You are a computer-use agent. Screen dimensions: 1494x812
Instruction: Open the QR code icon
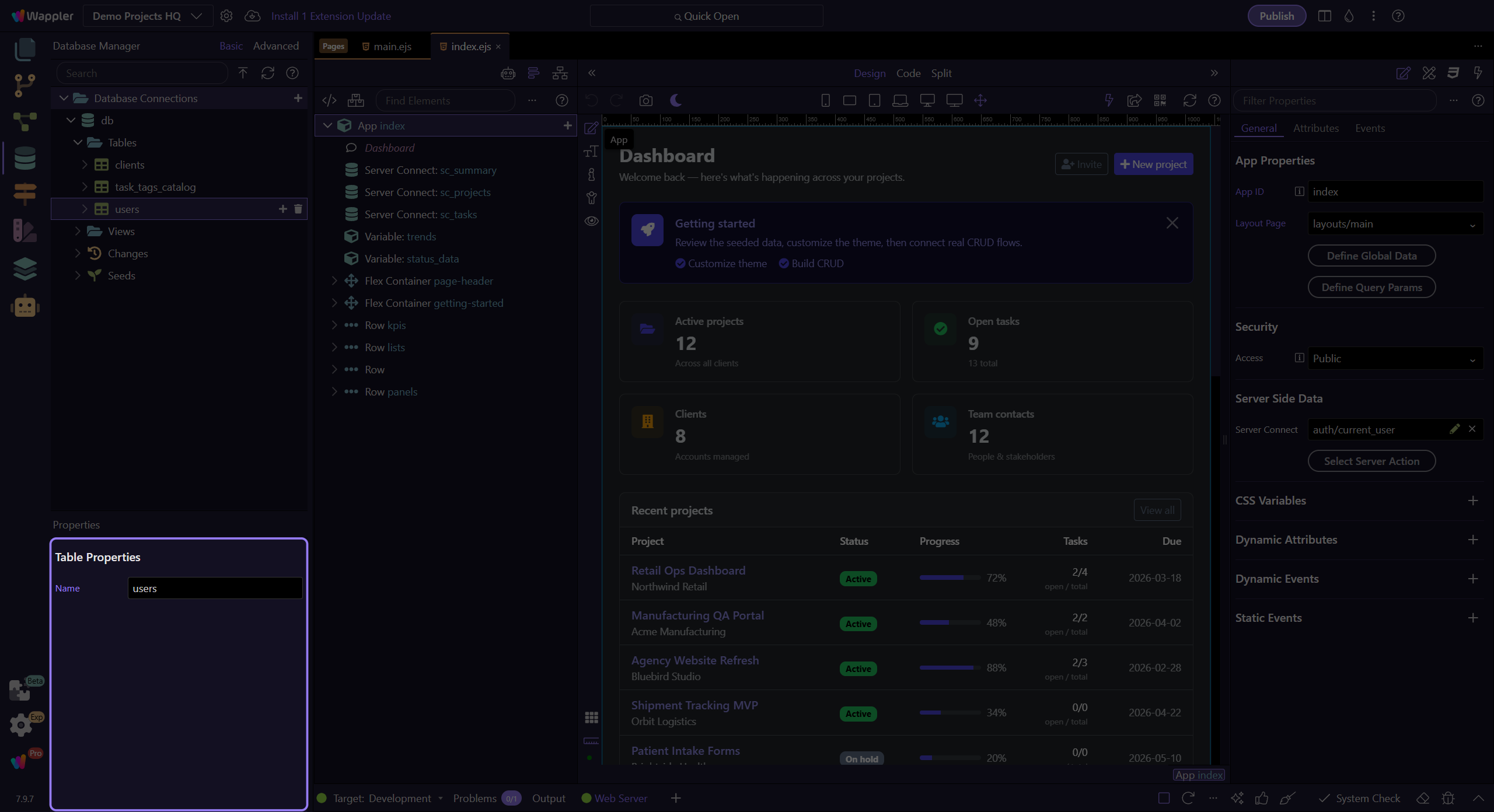1160,100
